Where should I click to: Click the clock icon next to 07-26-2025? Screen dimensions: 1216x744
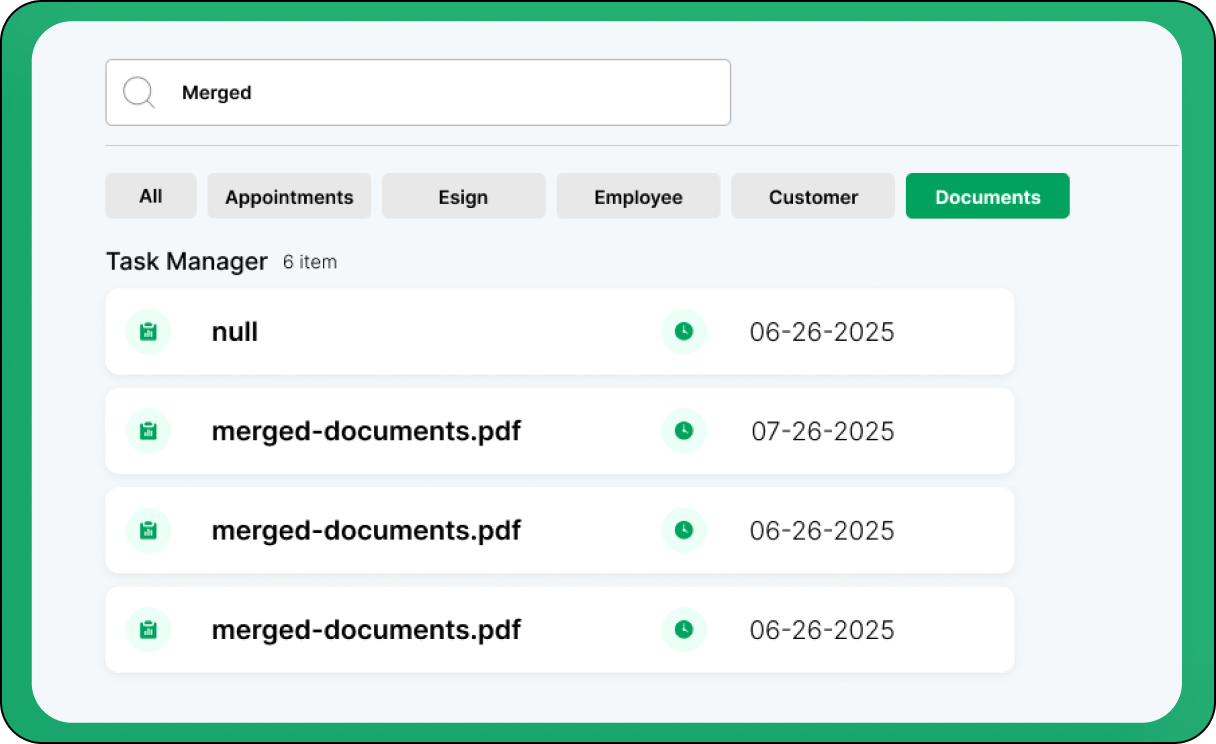(x=684, y=431)
